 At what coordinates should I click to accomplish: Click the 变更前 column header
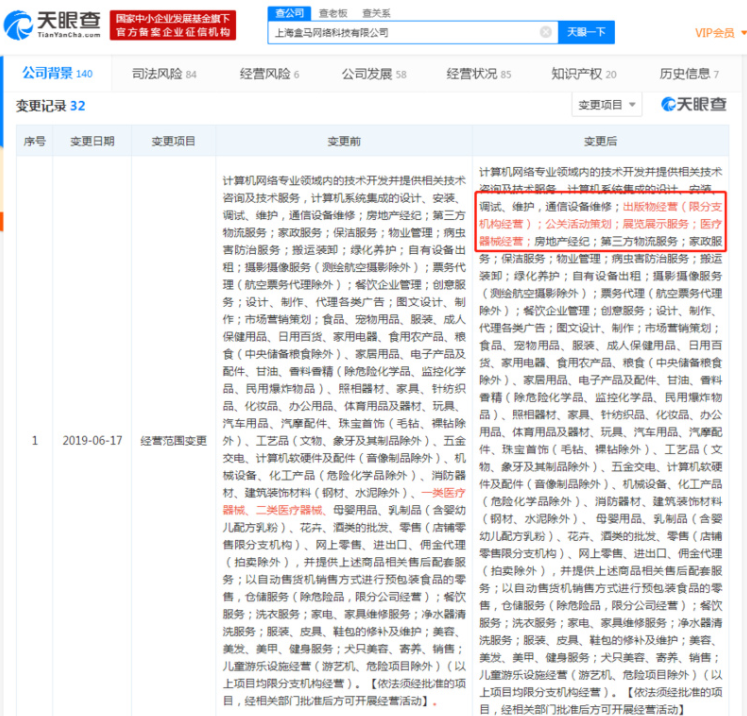pyautogui.click(x=344, y=141)
